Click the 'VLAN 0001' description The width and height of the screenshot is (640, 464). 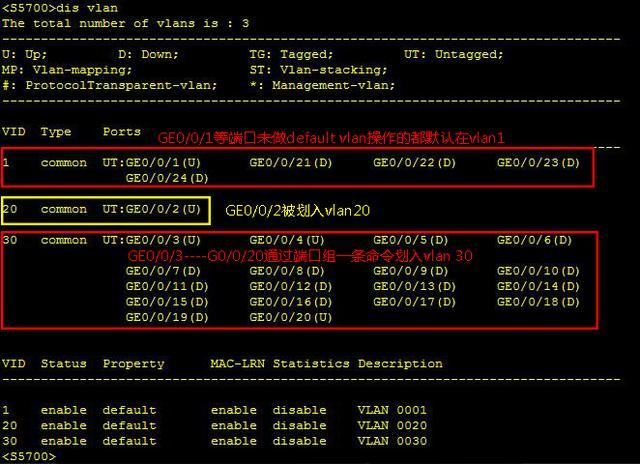point(392,410)
